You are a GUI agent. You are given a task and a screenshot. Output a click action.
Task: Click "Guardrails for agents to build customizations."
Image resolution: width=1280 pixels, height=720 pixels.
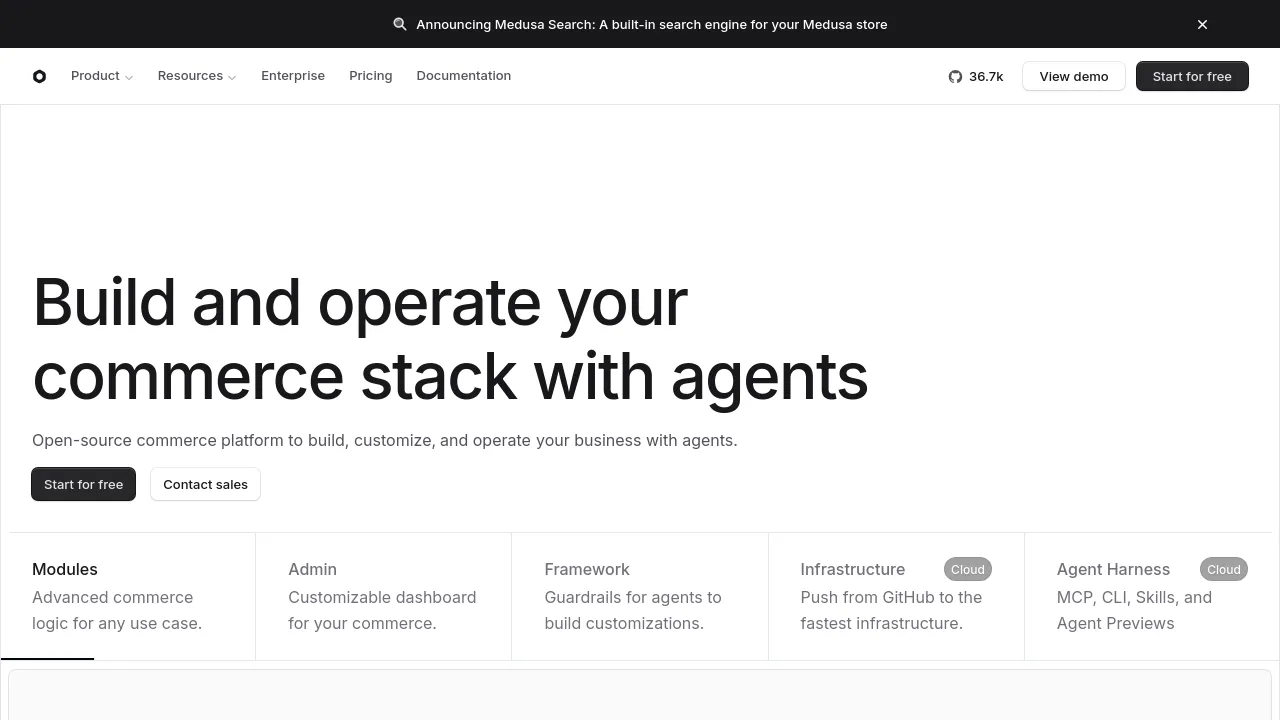coord(633,610)
